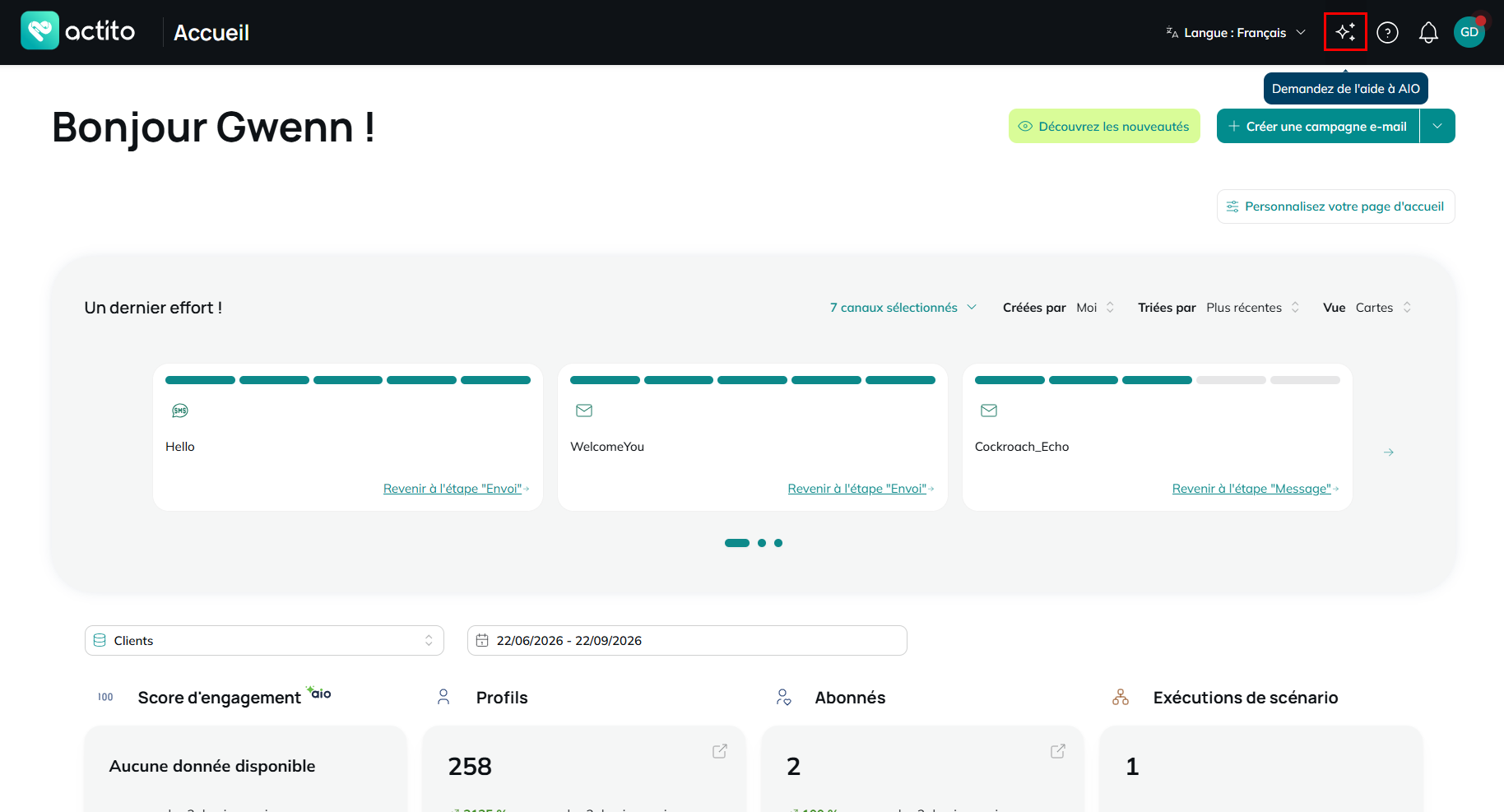This screenshot has width=1504, height=812.
Task: Expand the Langue : Français dropdown
Action: (1236, 33)
